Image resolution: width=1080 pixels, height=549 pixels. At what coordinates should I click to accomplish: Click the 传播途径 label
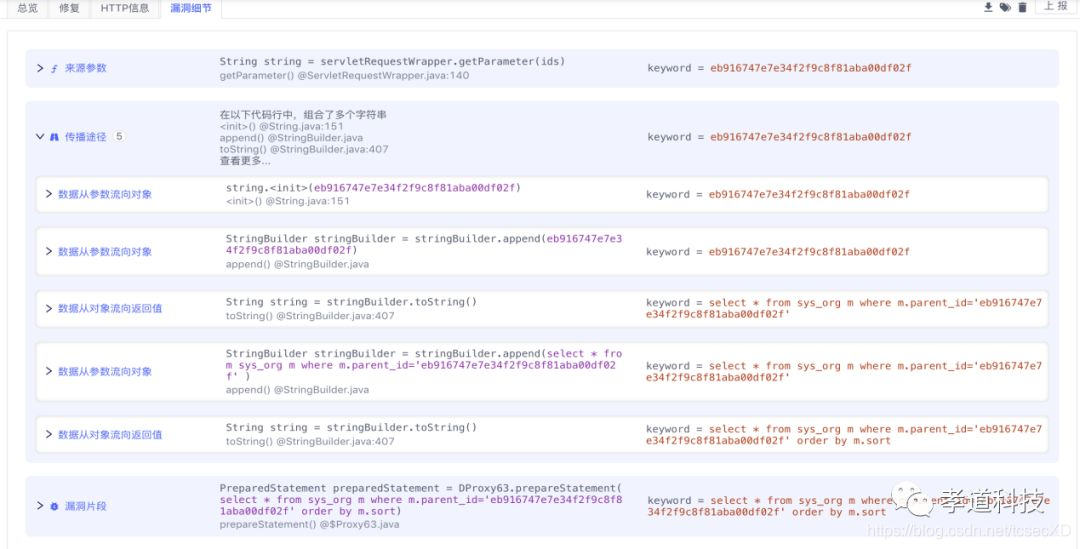85,137
